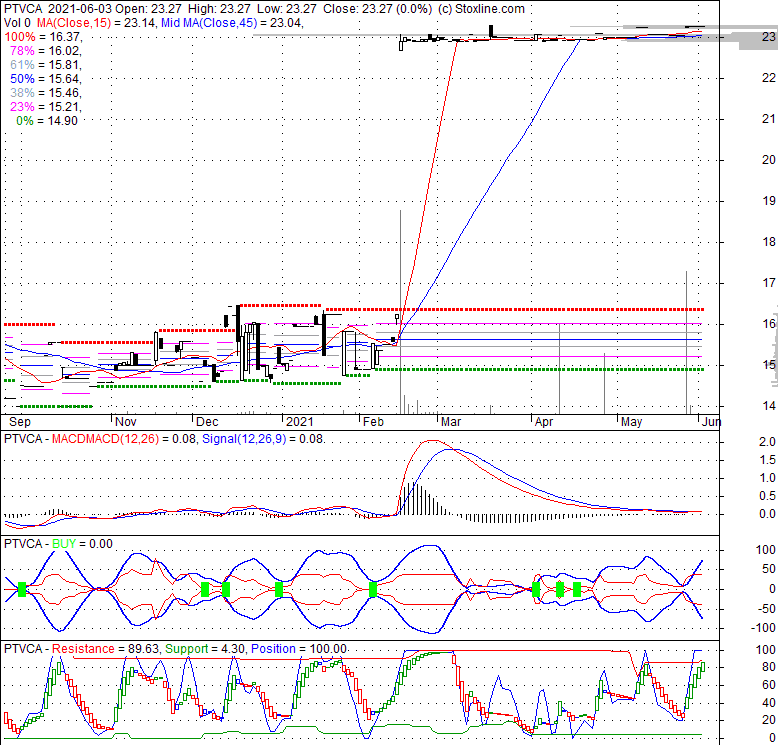Click the 0% = 14.90 Fibonacci level
The image size is (780, 745).
tap(47, 120)
